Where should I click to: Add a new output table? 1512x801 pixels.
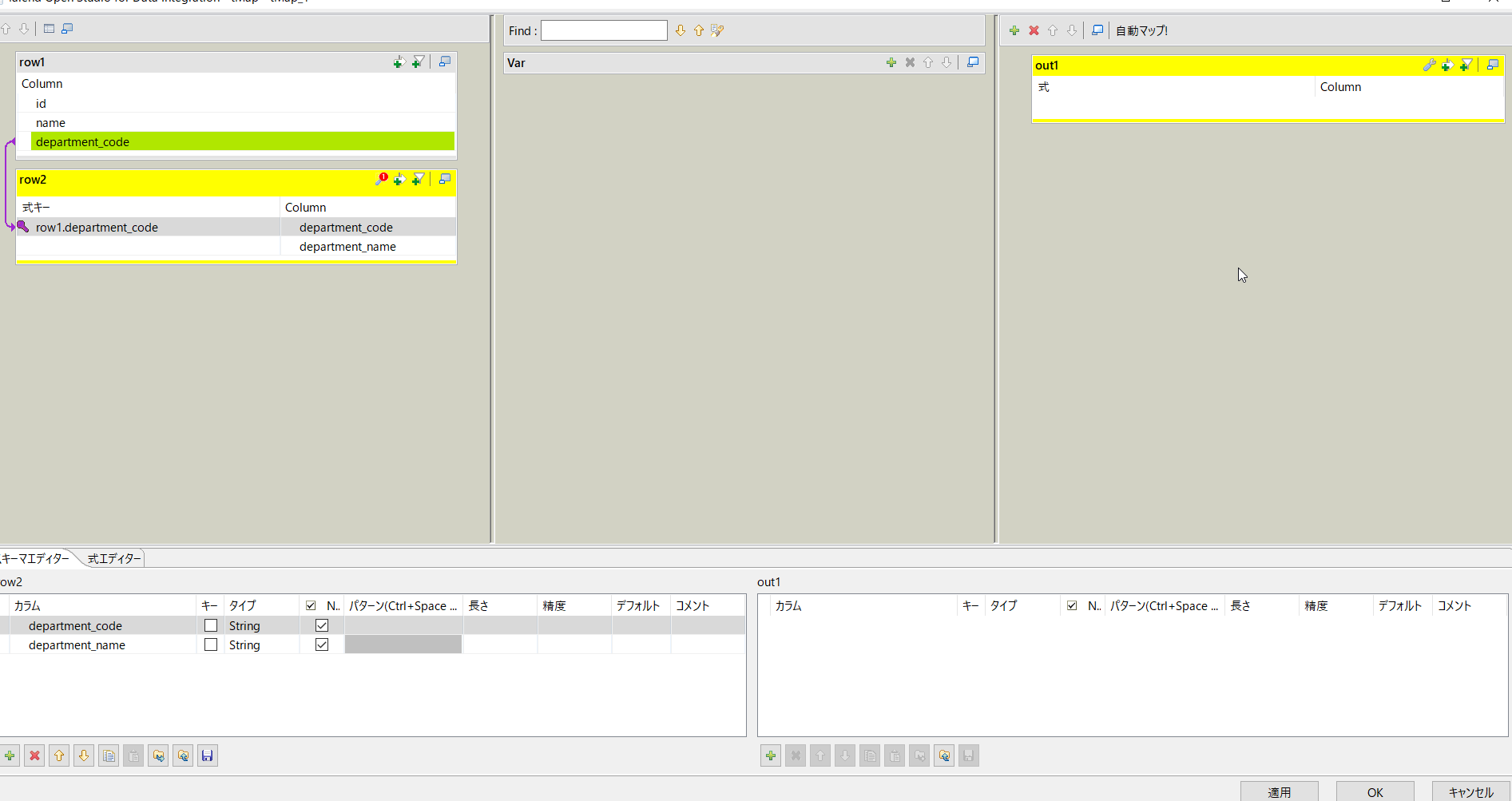pyautogui.click(x=1014, y=30)
